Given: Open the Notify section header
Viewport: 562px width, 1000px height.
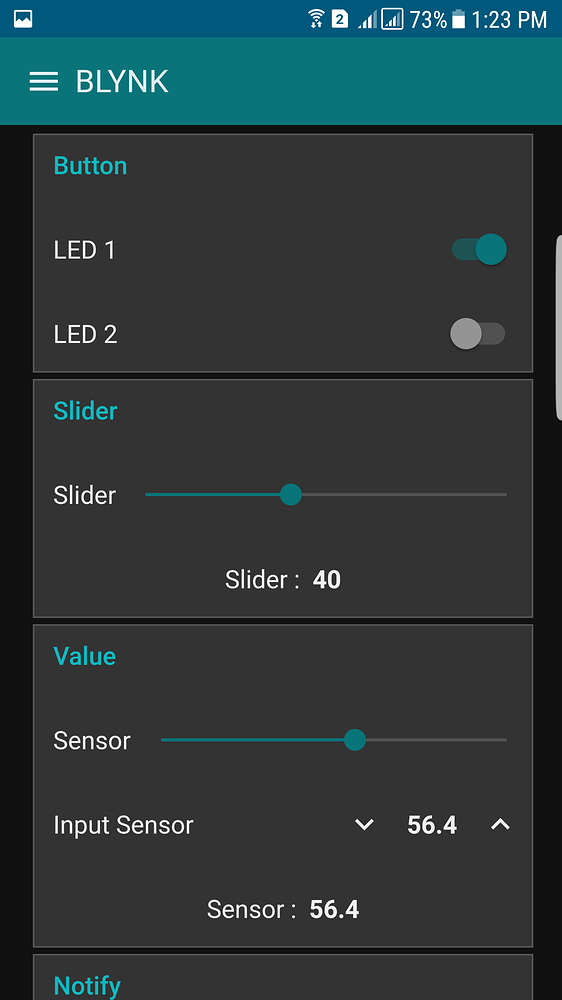Looking at the screenshot, I should (87, 985).
